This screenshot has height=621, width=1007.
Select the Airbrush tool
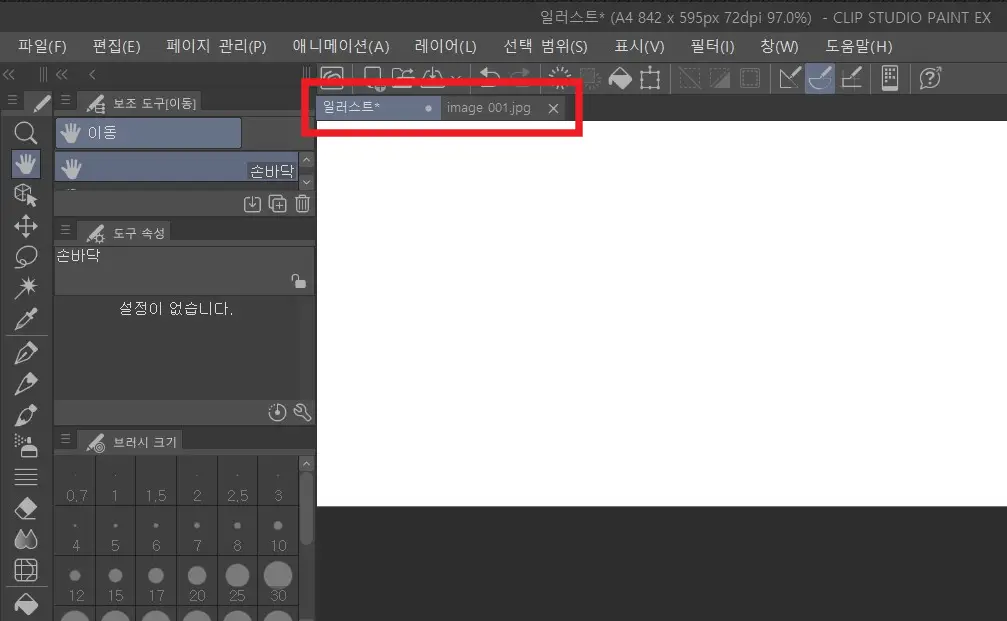point(26,444)
